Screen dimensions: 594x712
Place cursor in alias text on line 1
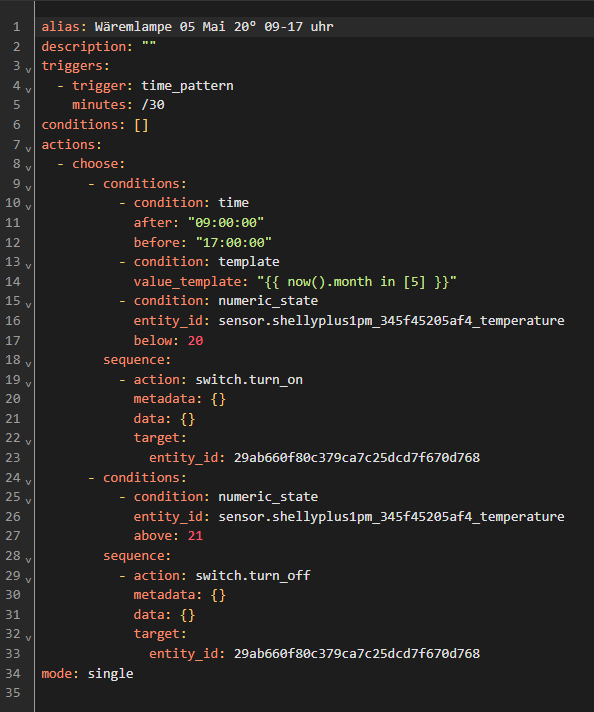(214, 27)
